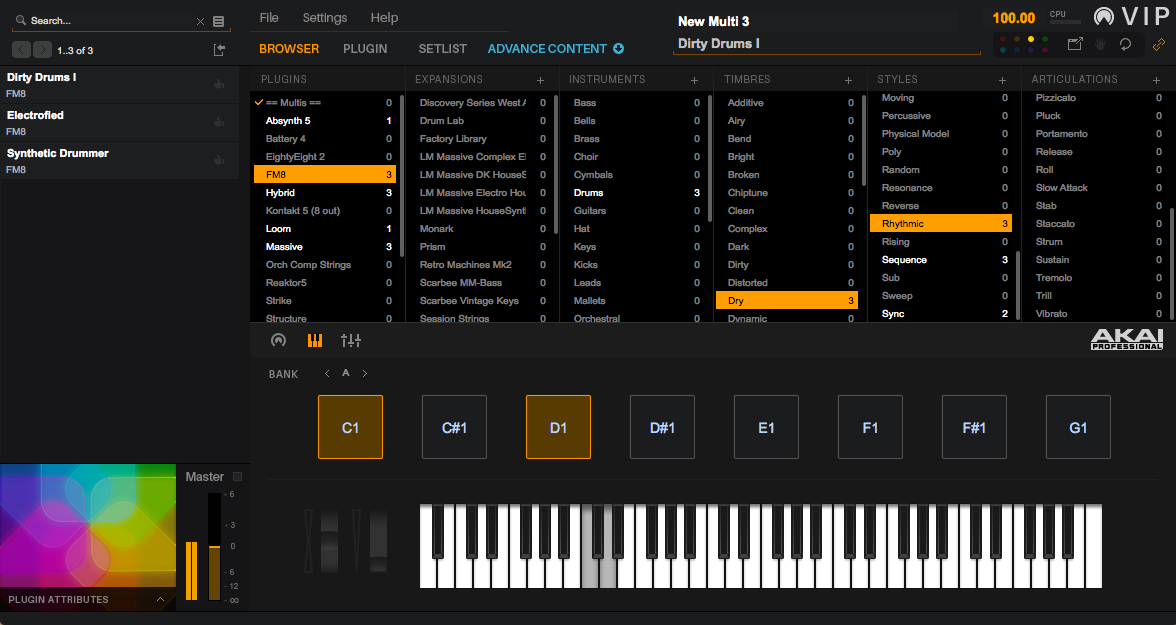Image resolution: width=1176 pixels, height=625 pixels.
Task: Select the green color dot
Action: point(1045,39)
